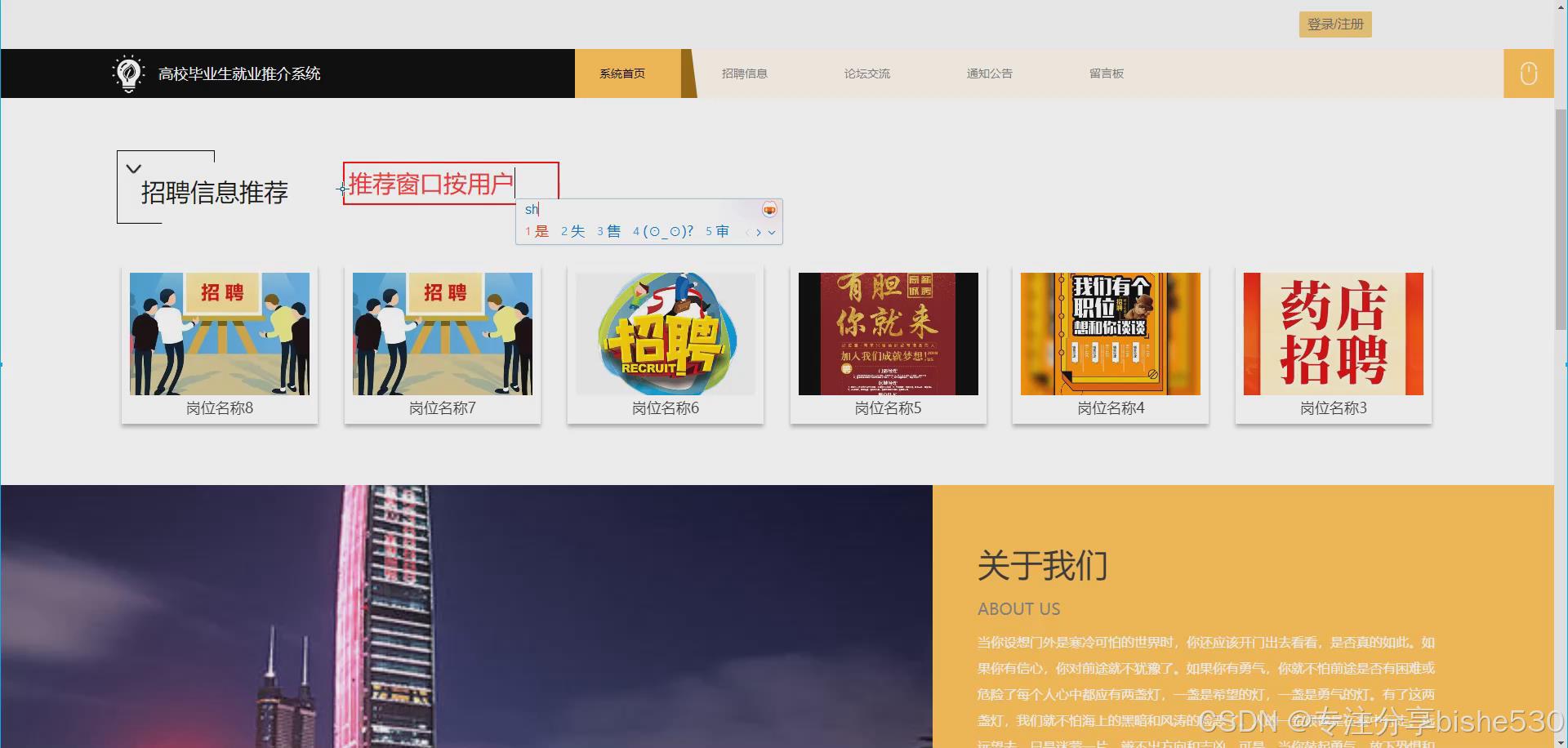1568x748 pixels.
Task: Expand the IME candidate list with the down chevron
Action: (772, 232)
